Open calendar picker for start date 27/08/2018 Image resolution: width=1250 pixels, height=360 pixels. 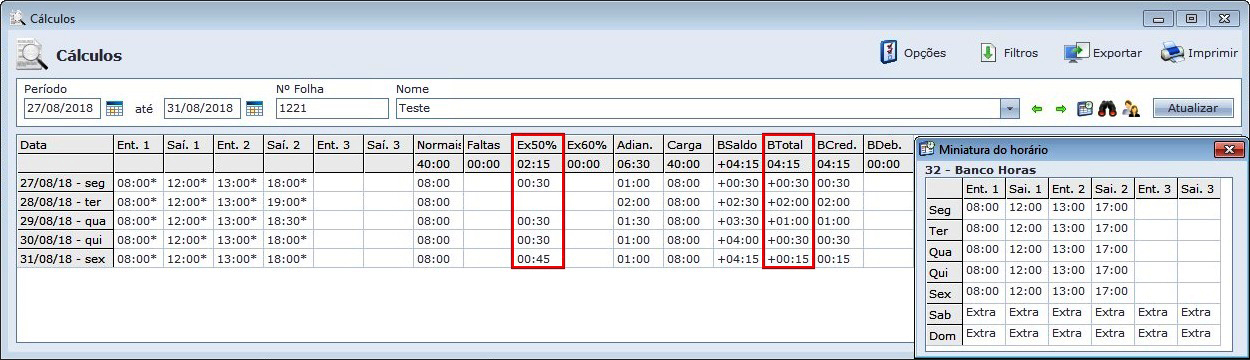pyautogui.click(x=114, y=108)
